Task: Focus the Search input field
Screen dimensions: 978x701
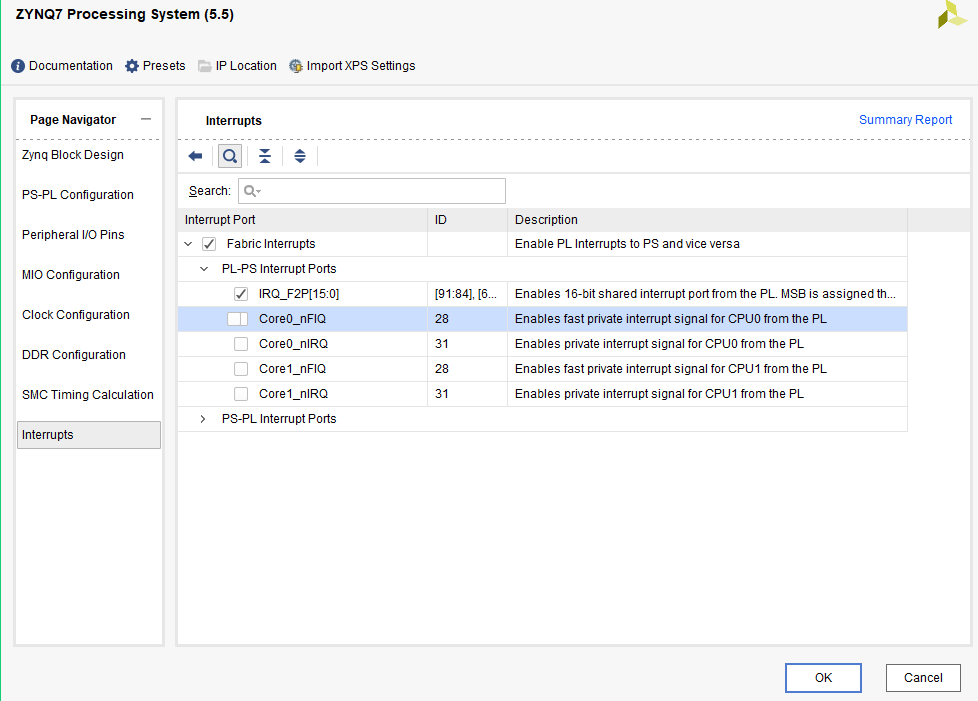Action: (372, 191)
